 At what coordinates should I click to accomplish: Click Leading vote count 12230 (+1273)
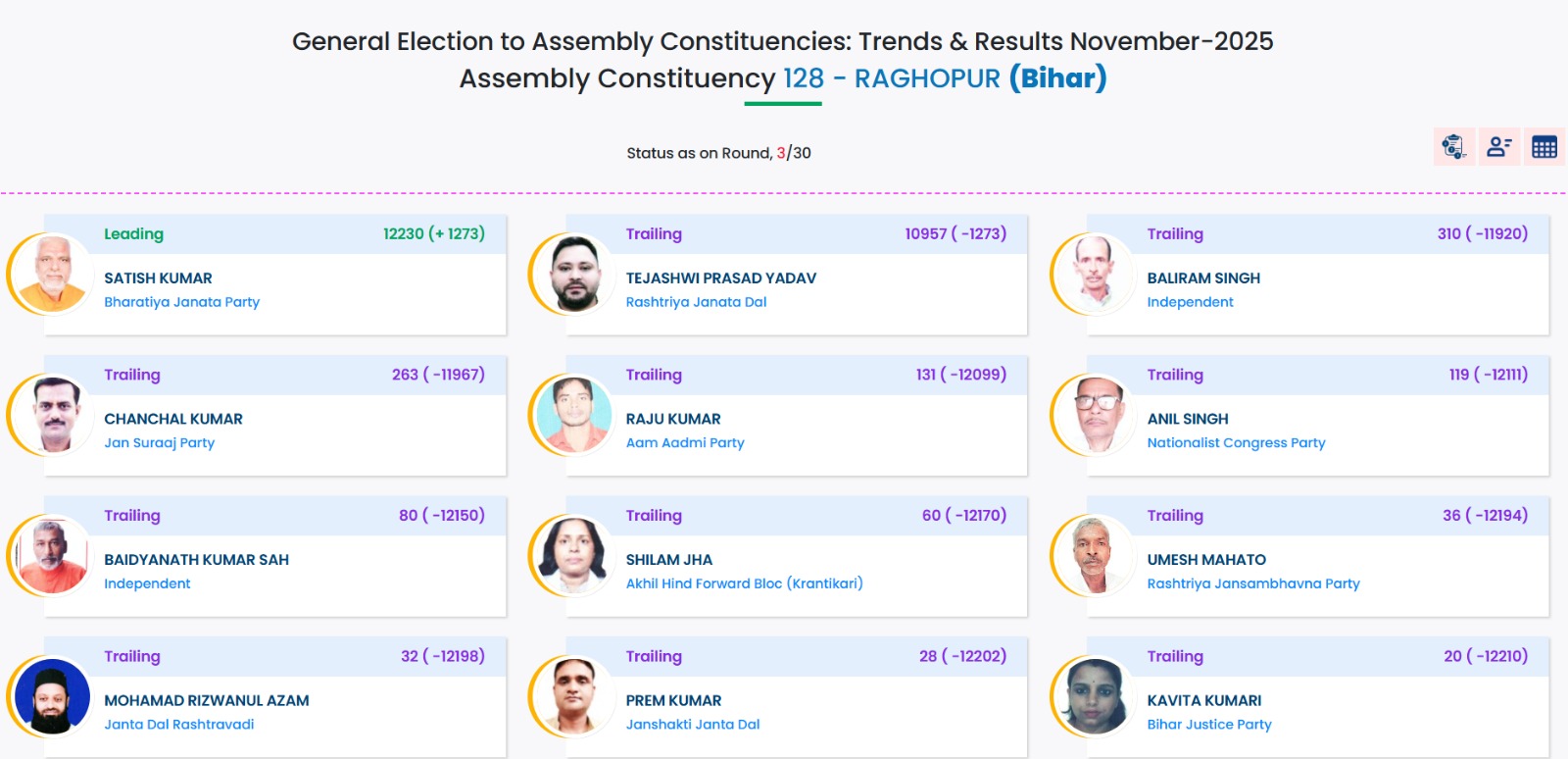(433, 233)
